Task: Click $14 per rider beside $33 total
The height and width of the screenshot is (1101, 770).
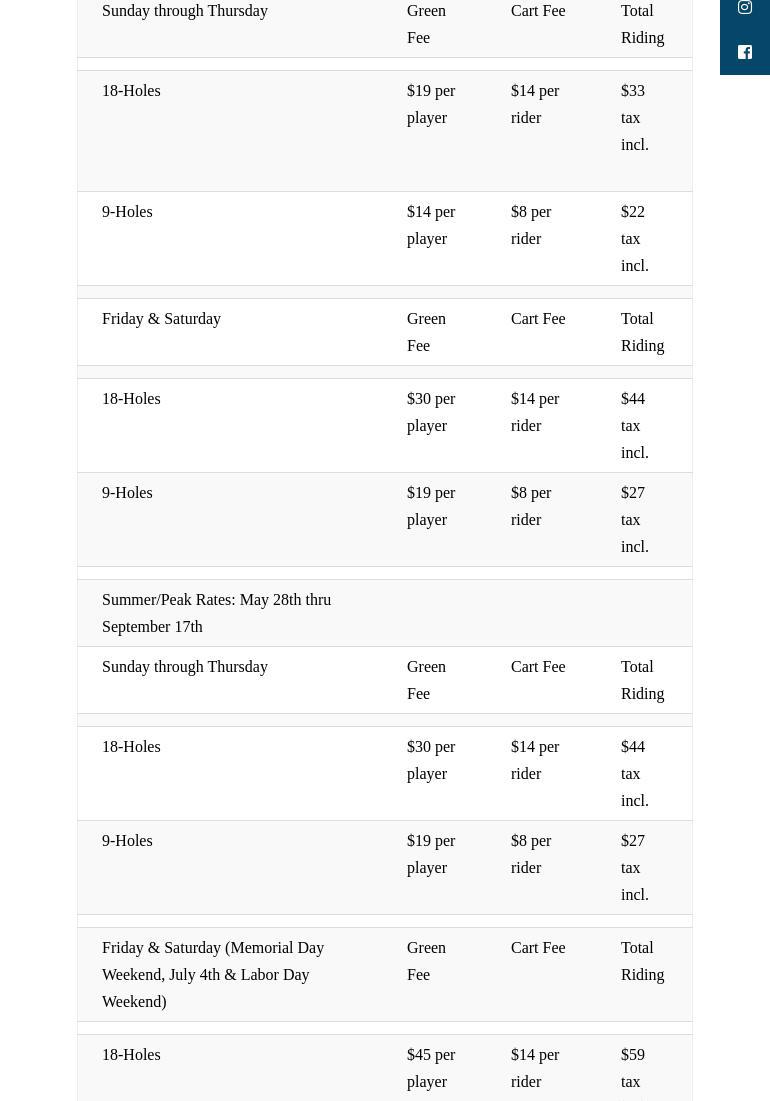Action: click(x=535, y=104)
